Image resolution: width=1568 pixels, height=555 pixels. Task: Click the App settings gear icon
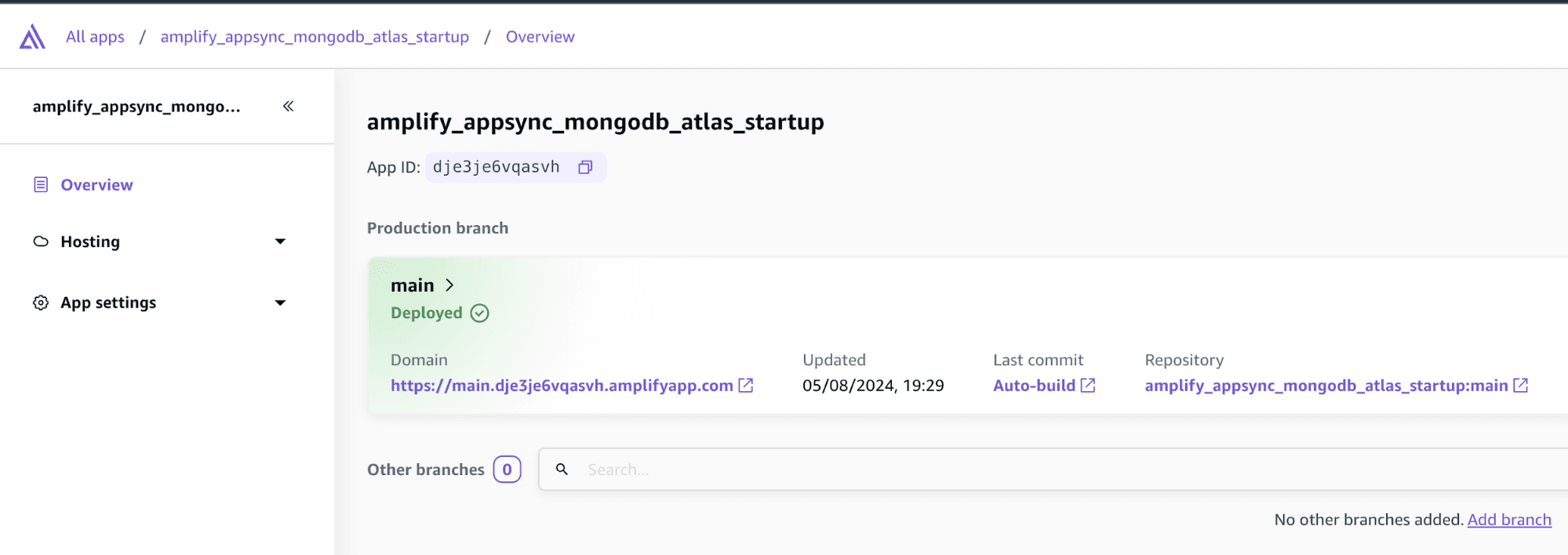41,303
